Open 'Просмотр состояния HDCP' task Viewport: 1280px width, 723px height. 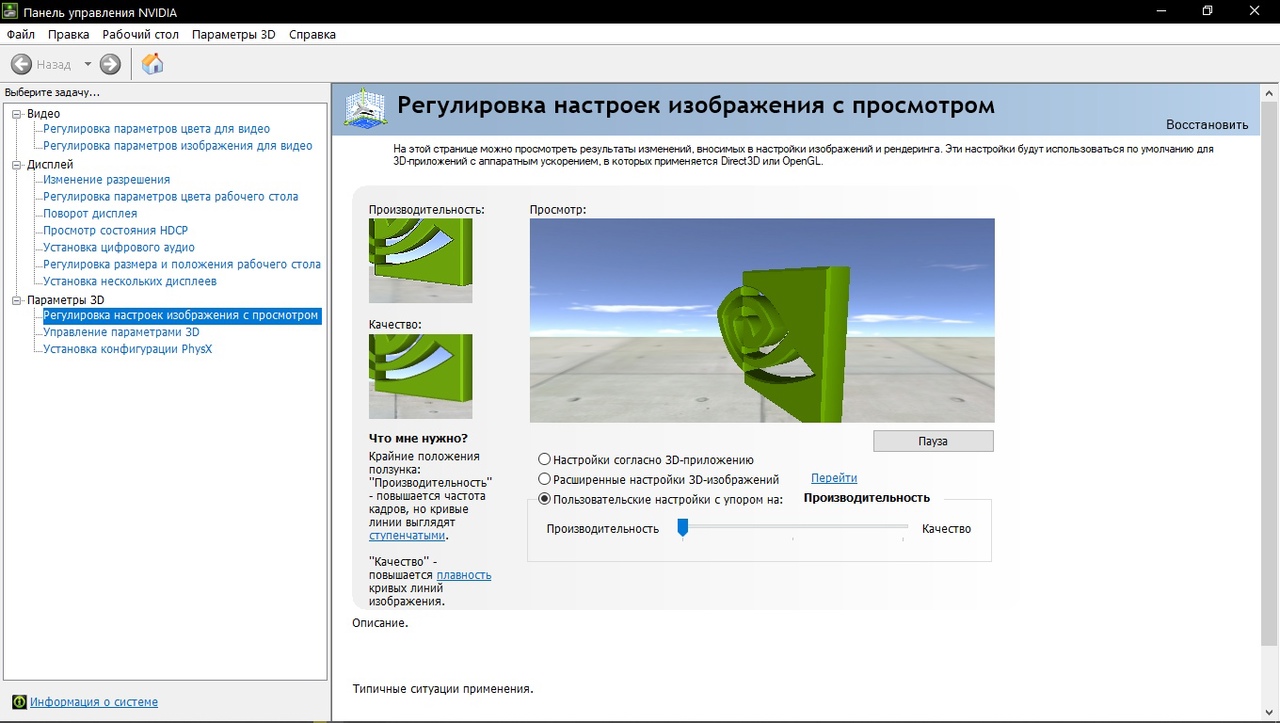[116, 231]
